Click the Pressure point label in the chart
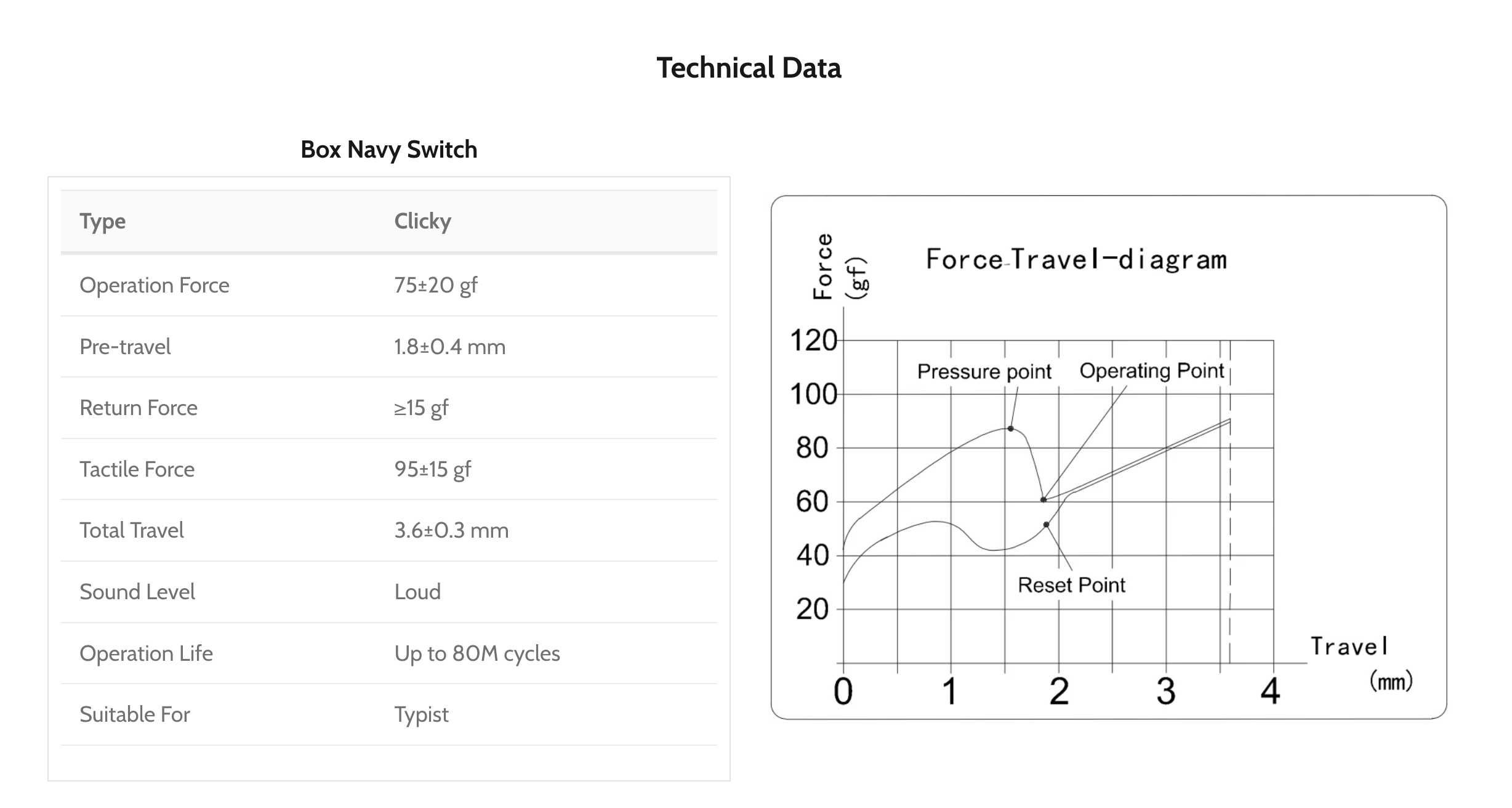The image size is (1512, 808). (984, 371)
